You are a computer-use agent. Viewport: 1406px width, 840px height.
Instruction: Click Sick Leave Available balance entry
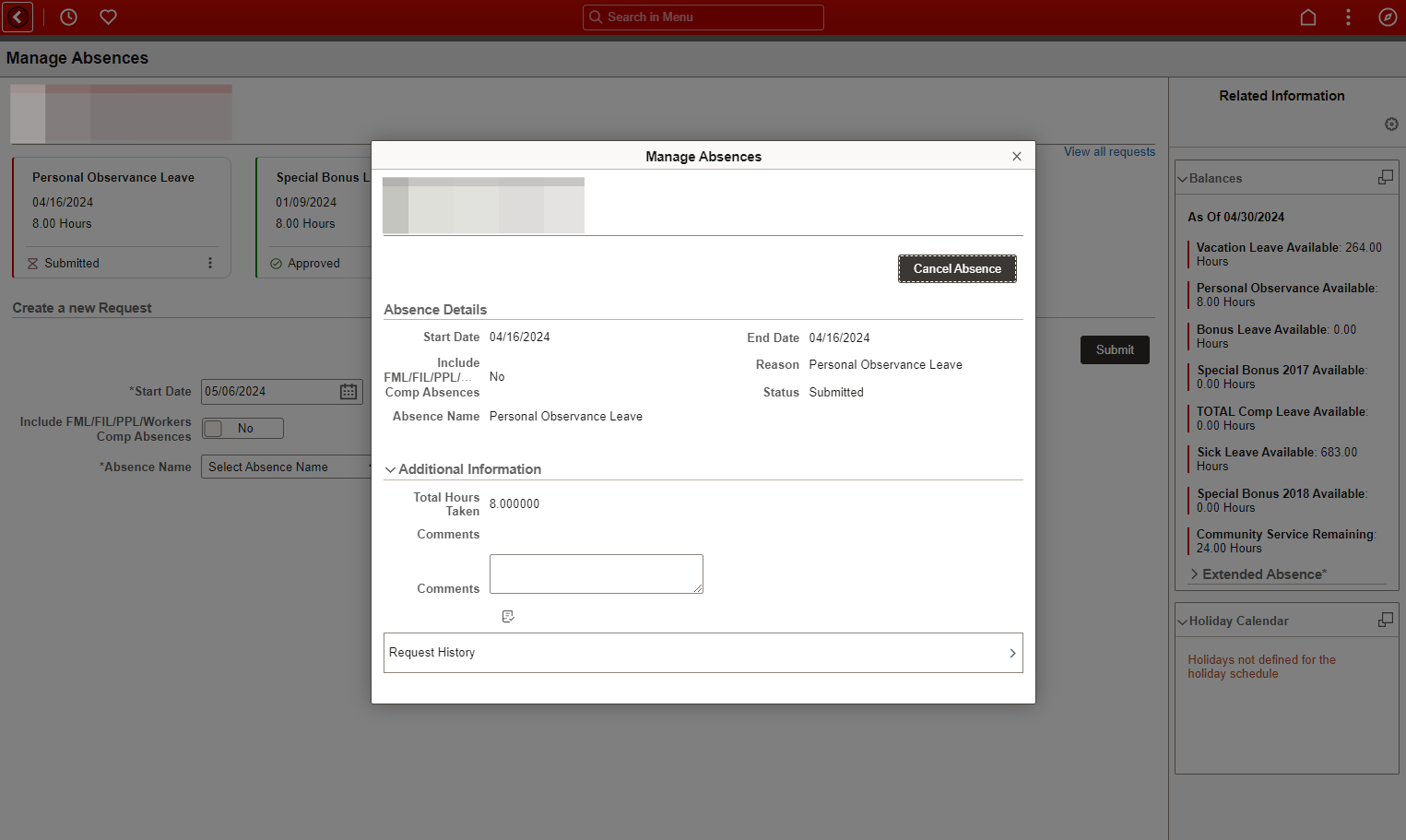(x=1289, y=459)
